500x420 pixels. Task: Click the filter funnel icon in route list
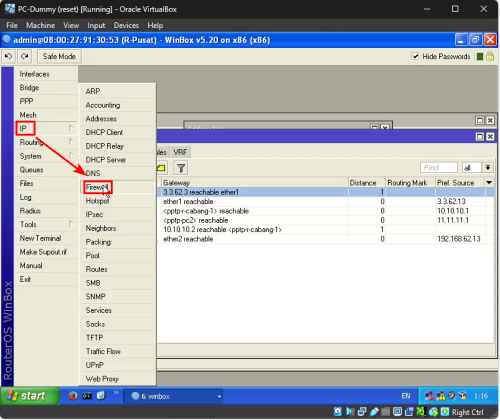point(181,168)
